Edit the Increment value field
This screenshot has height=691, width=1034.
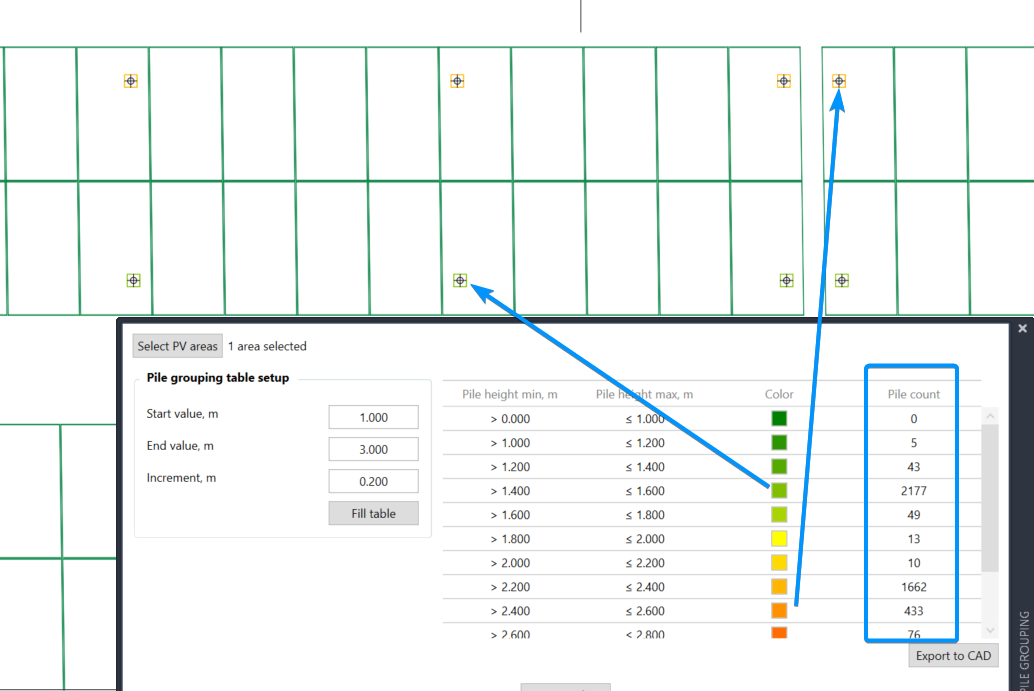coord(373,481)
